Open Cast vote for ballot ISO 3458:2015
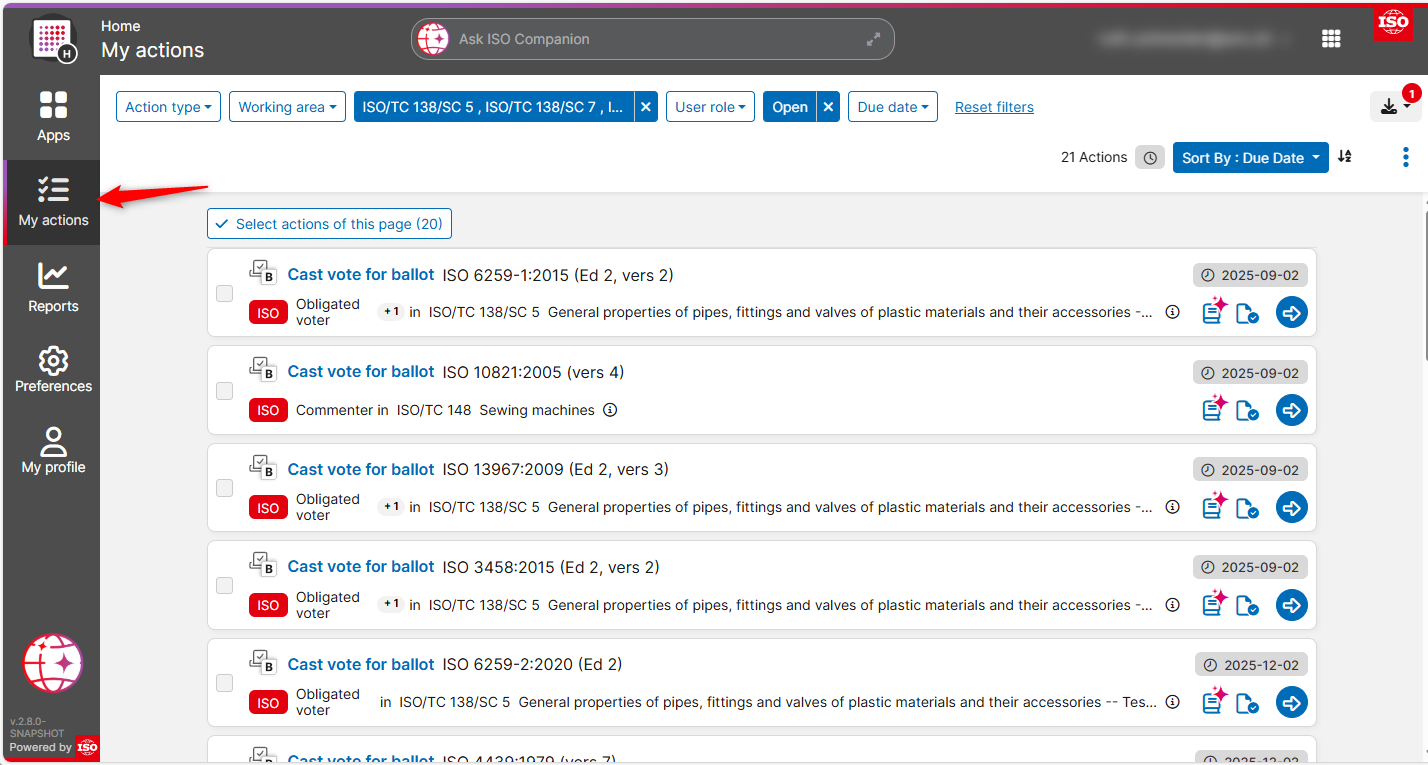Image resolution: width=1428 pixels, height=765 pixels. [x=361, y=566]
